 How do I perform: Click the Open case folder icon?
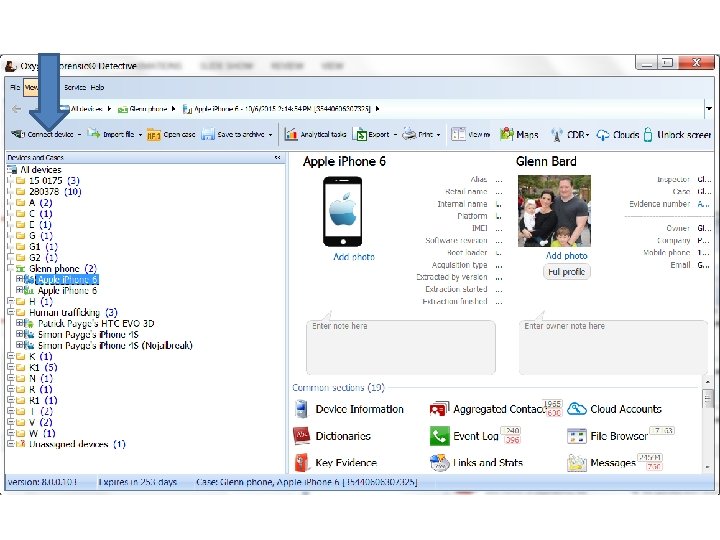153,135
